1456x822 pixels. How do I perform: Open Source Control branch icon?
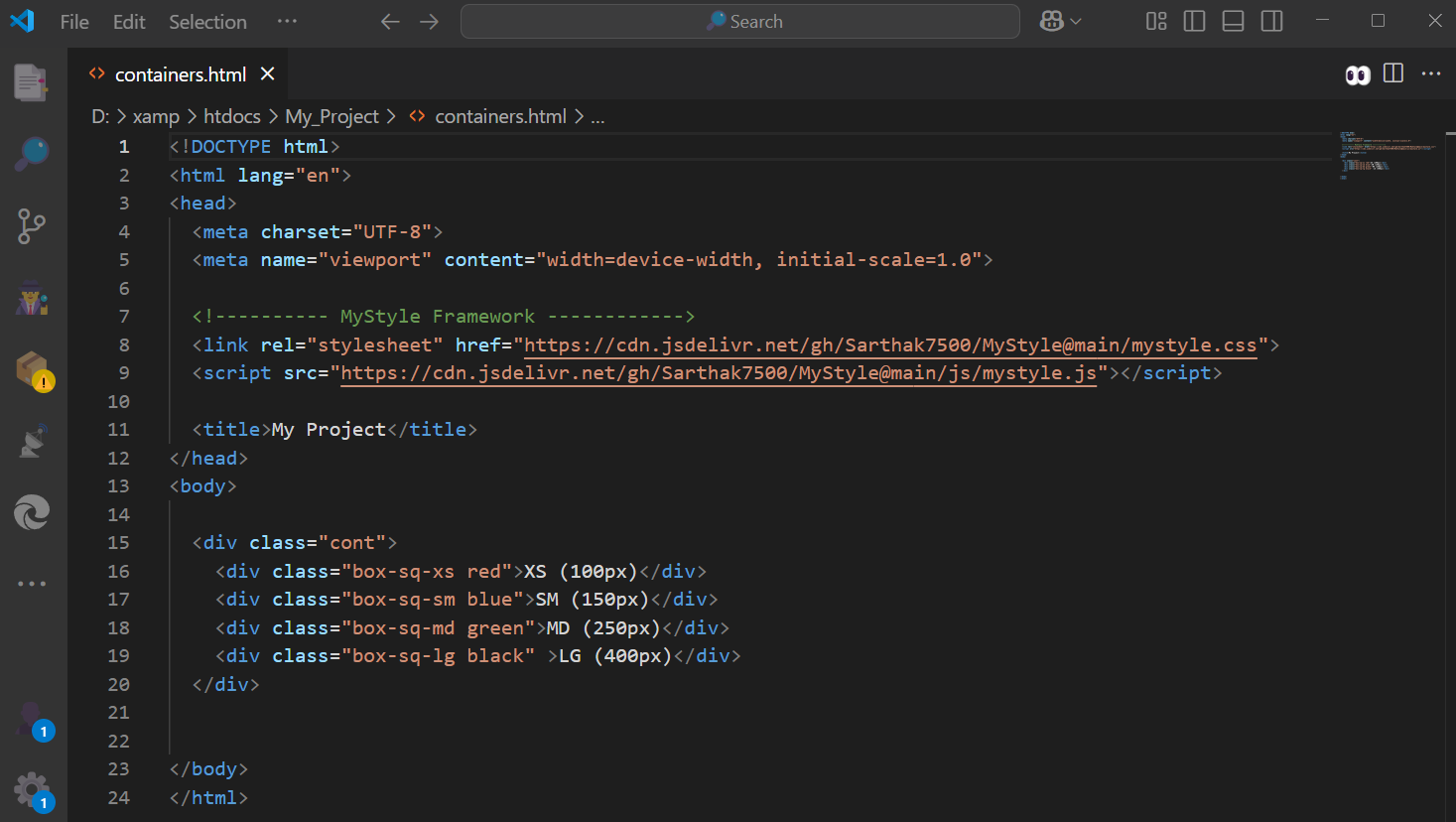pos(32,226)
